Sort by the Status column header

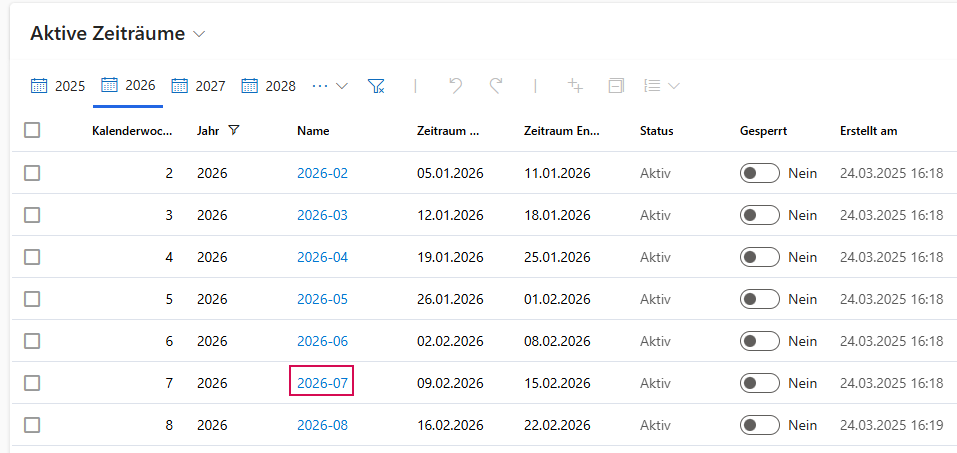pos(656,131)
